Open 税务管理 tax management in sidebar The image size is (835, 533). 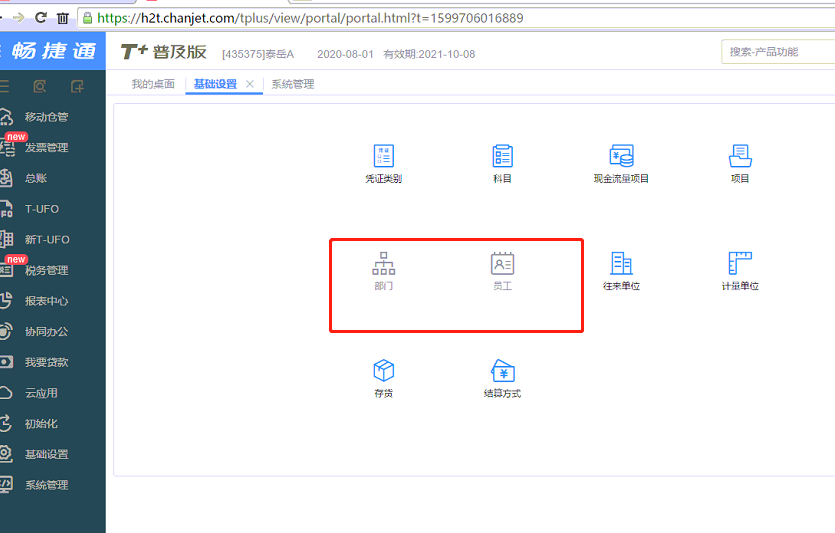click(46, 270)
